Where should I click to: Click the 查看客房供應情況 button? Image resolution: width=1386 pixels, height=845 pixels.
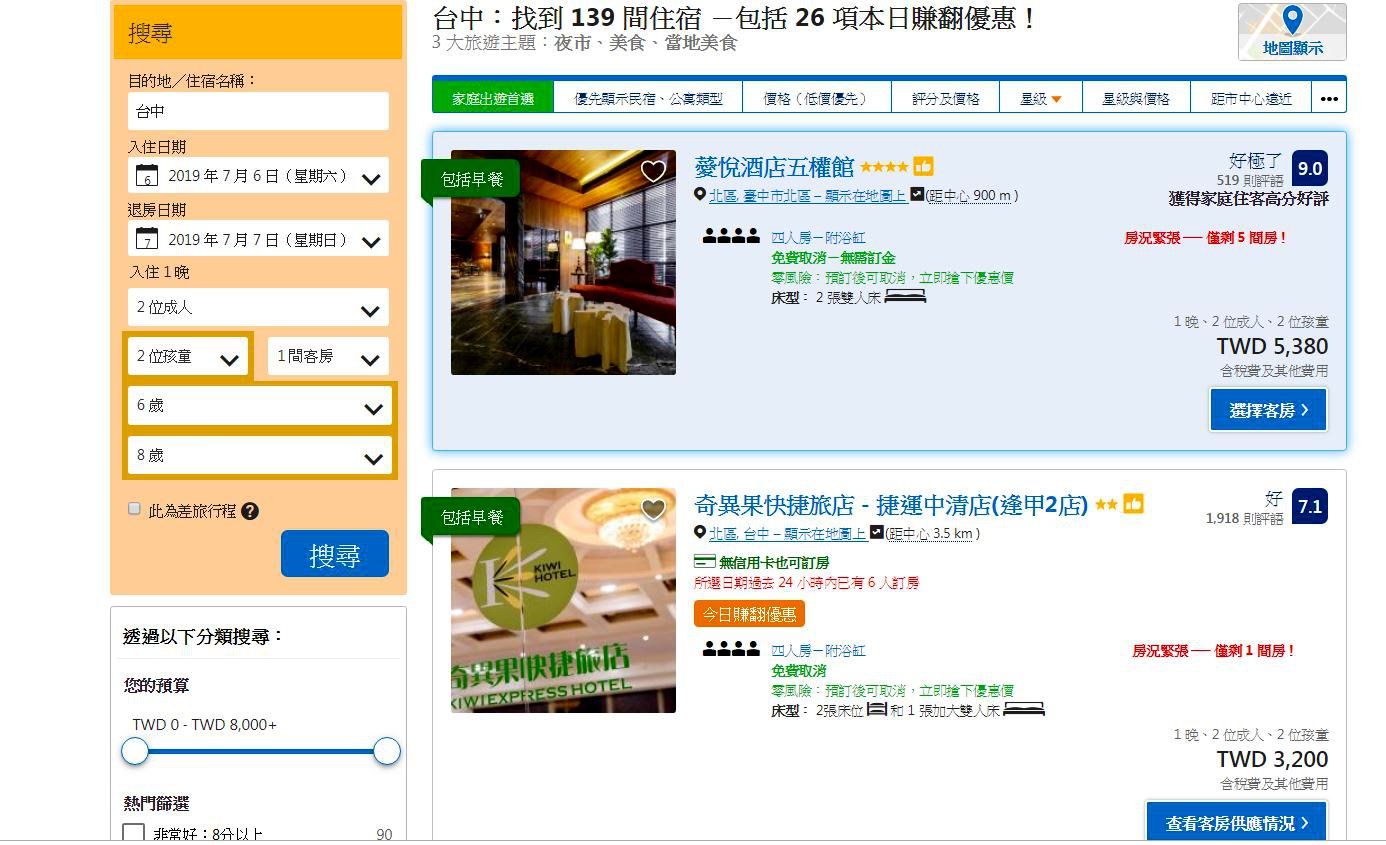[x=1236, y=822]
